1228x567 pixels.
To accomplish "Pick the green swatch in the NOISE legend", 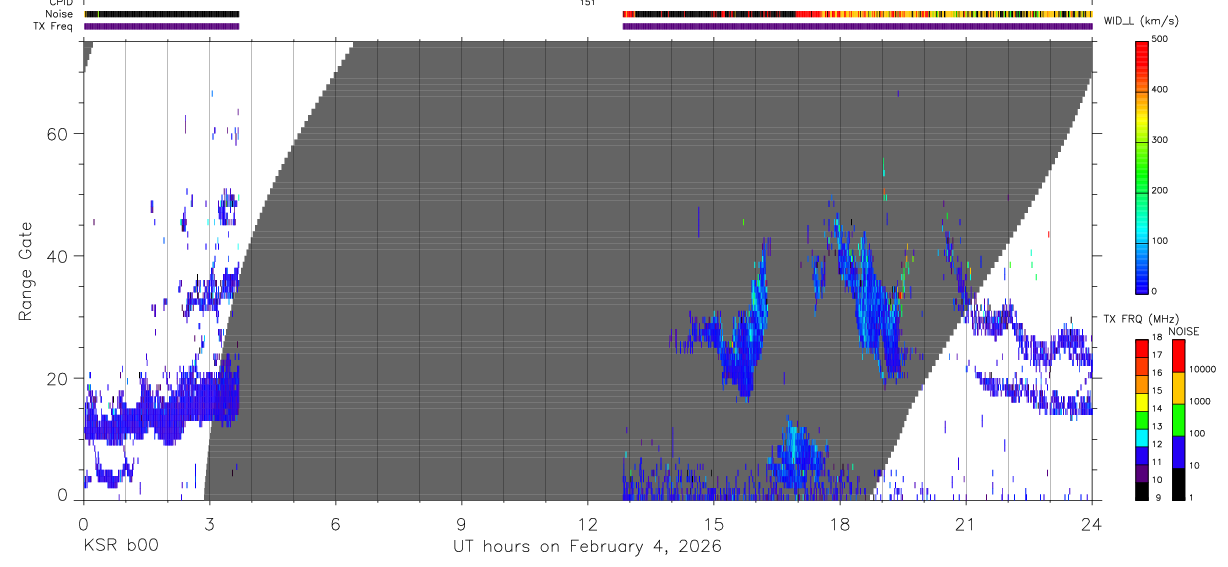I will tap(1177, 419).
